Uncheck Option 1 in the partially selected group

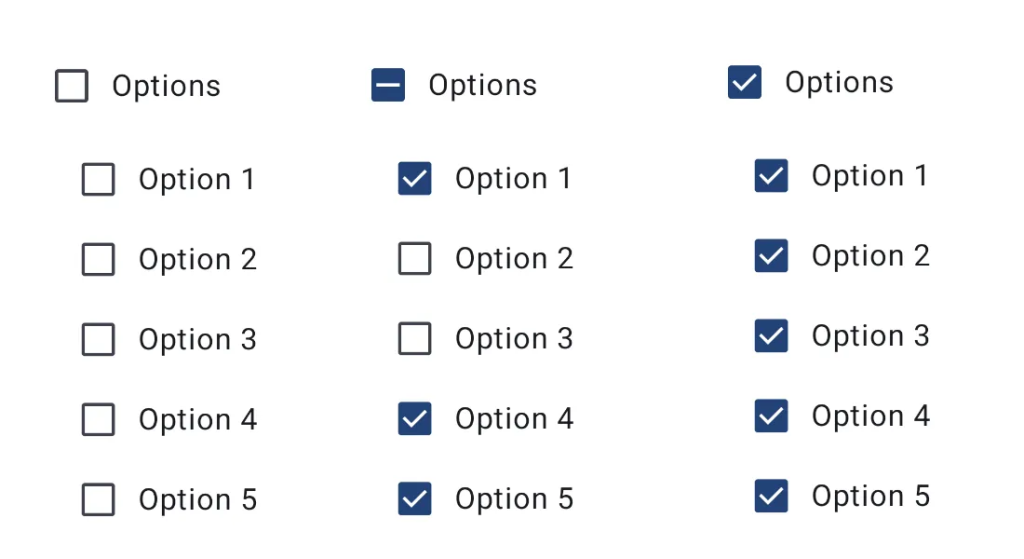pos(415,179)
